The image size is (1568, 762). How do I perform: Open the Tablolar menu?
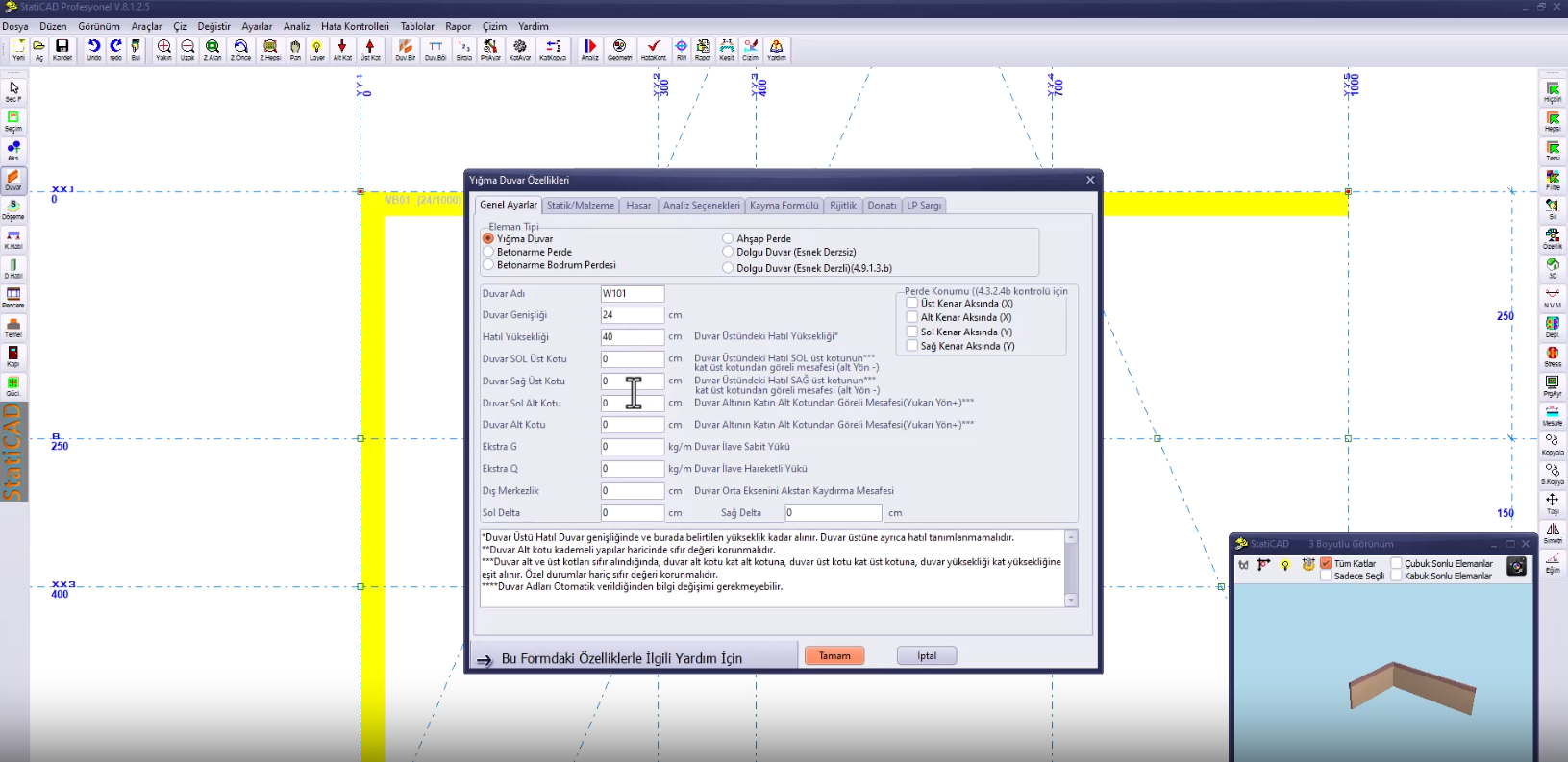(x=417, y=26)
